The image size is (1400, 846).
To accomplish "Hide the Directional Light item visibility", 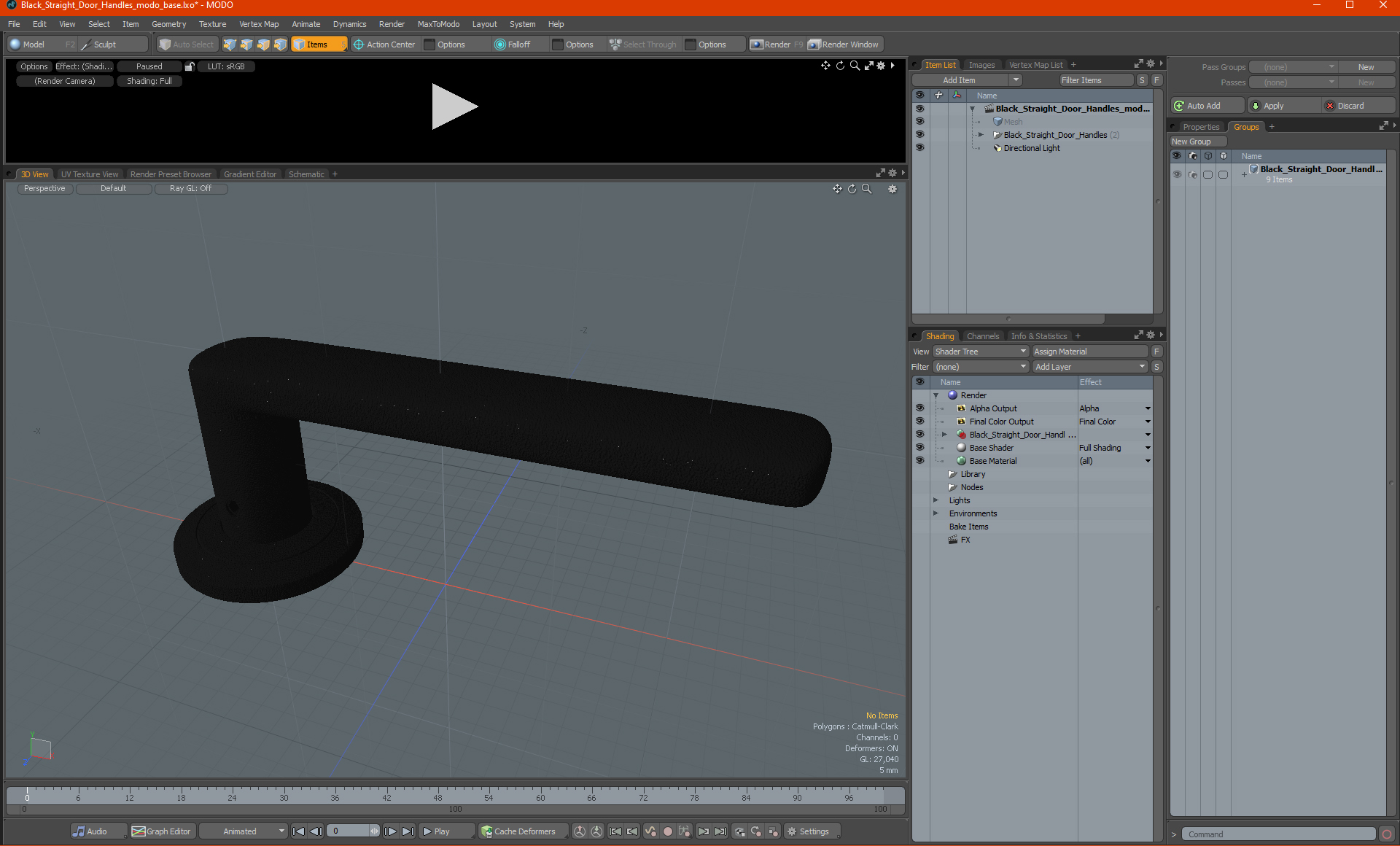I will 919,148.
